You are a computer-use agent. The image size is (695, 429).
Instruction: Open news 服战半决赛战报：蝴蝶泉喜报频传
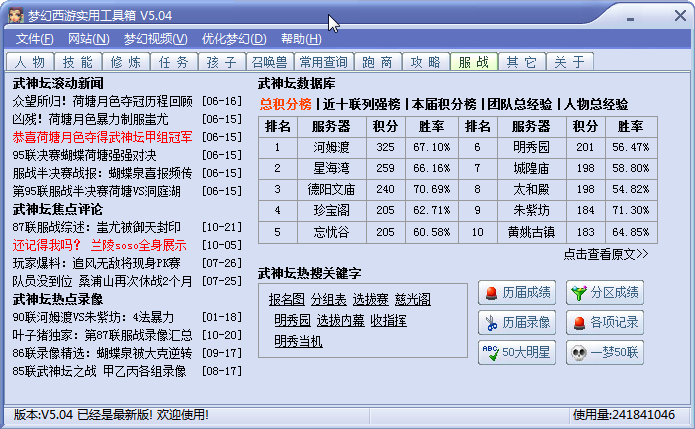coord(102,173)
